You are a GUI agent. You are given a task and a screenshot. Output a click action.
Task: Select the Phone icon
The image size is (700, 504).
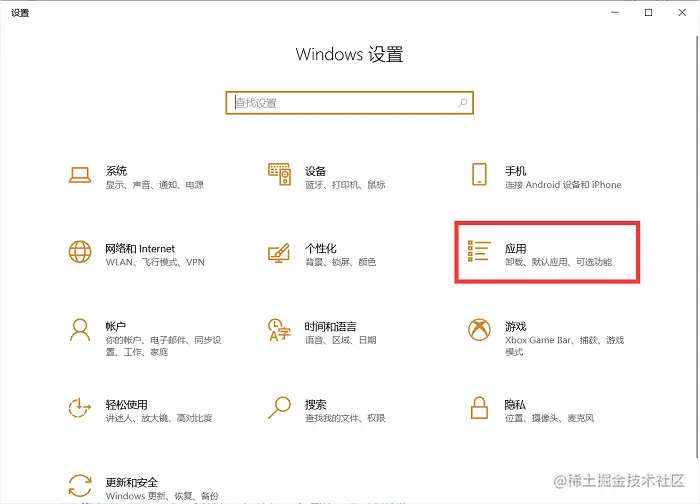coord(479,174)
